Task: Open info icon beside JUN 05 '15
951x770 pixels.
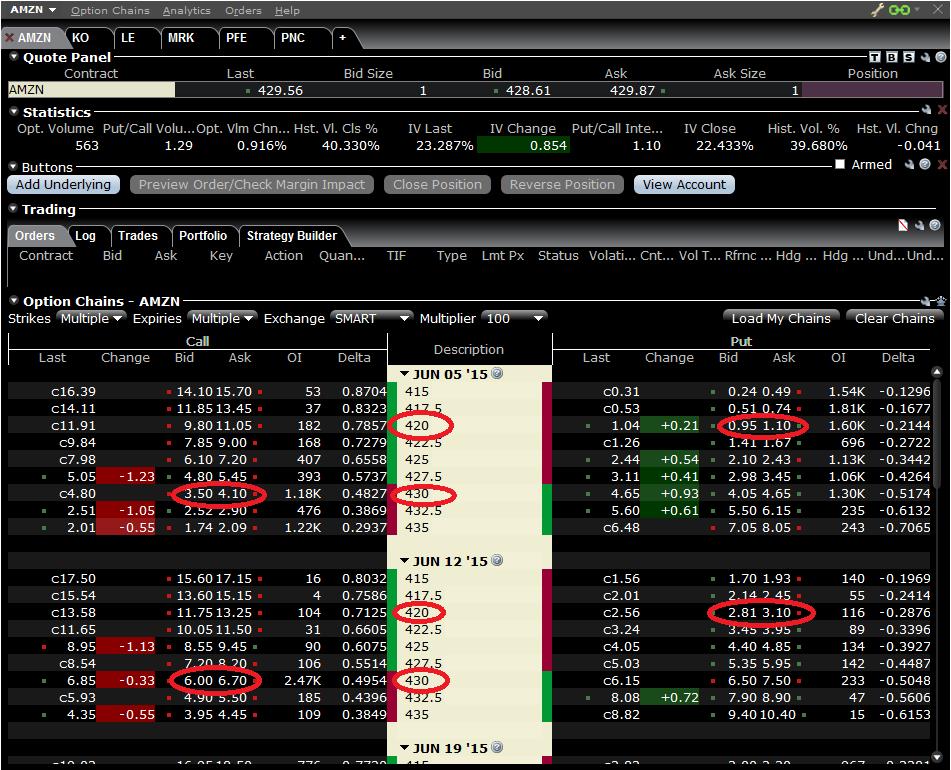Action: [x=497, y=373]
